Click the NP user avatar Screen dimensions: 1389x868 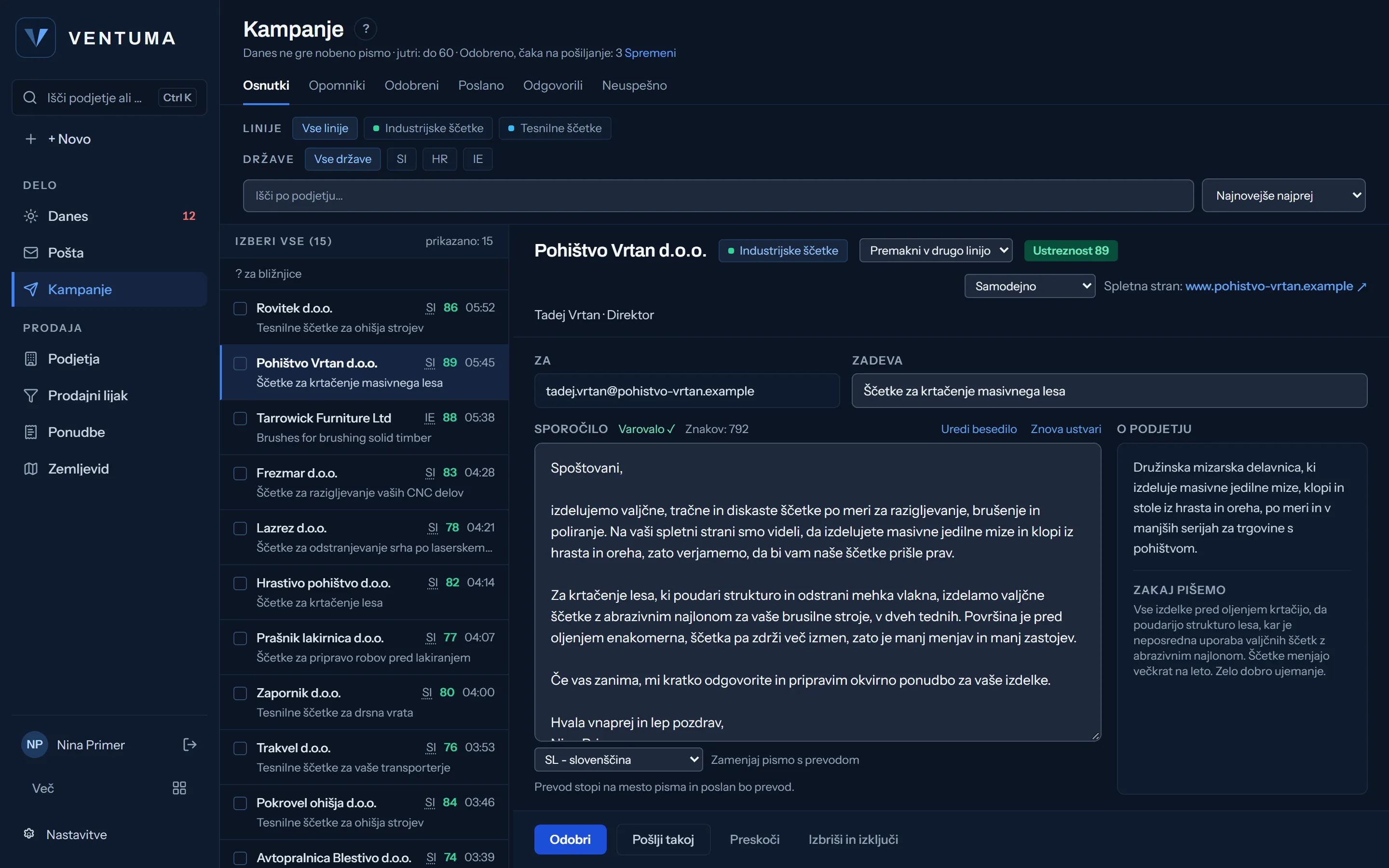tap(34, 745)
